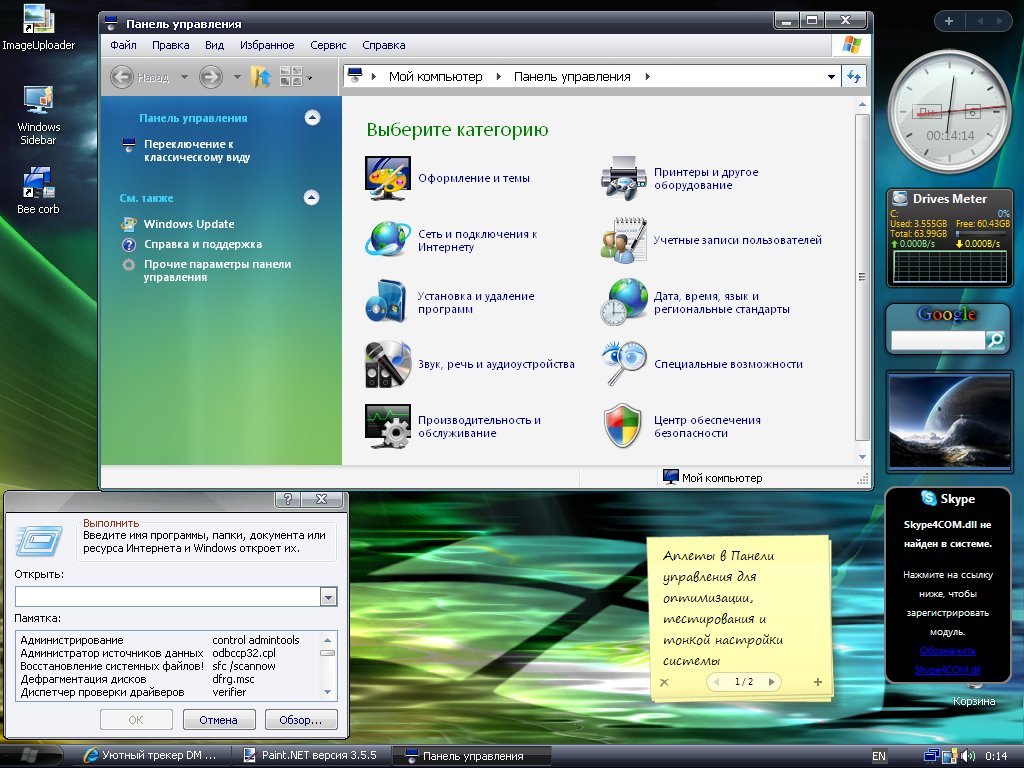This screenshot has width=1024, height=768.
Task: Collapse the См. также side panel section
Action: coord(312,197)
